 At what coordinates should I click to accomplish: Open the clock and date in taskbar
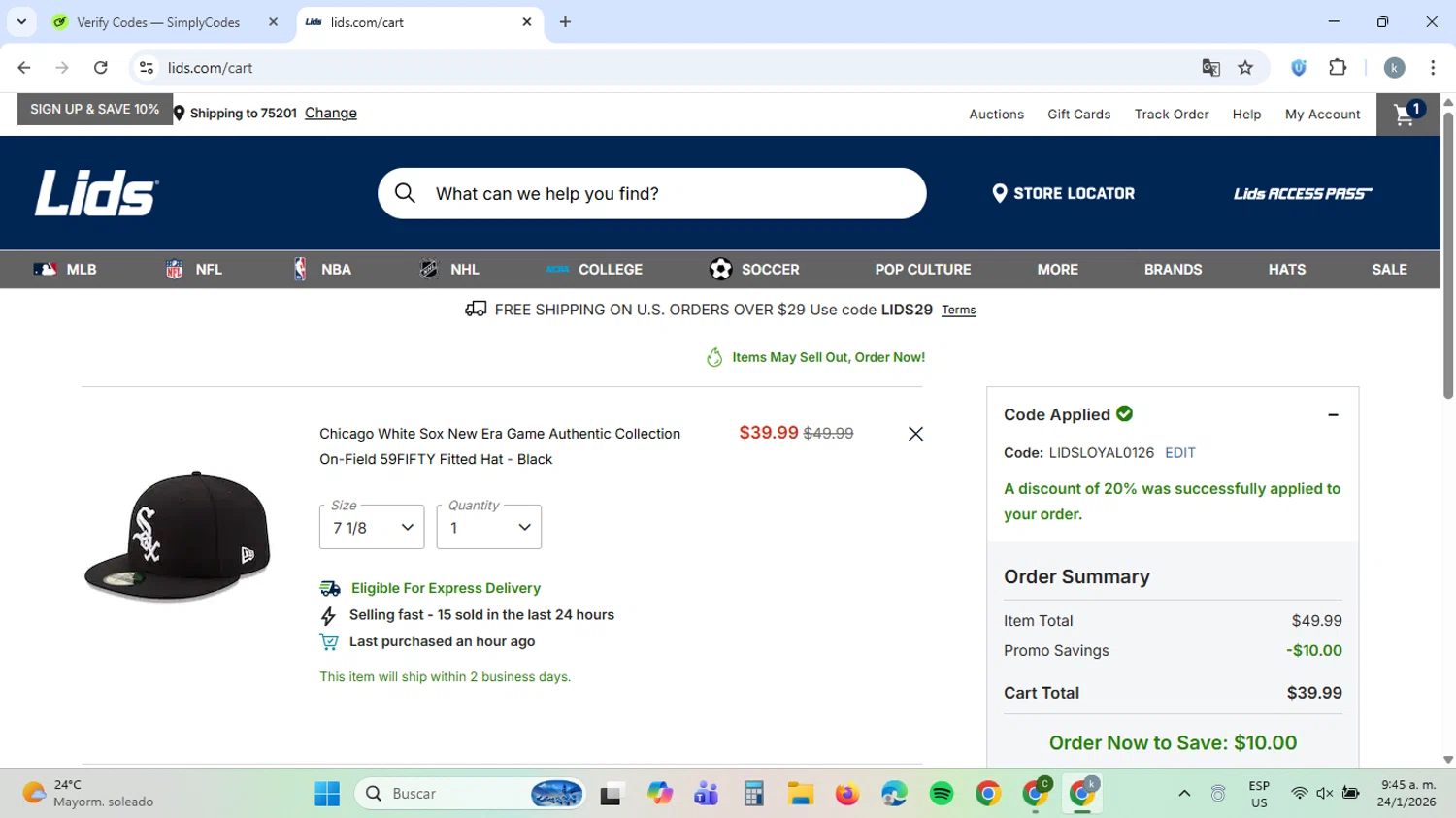click(x=1407, y=794)
